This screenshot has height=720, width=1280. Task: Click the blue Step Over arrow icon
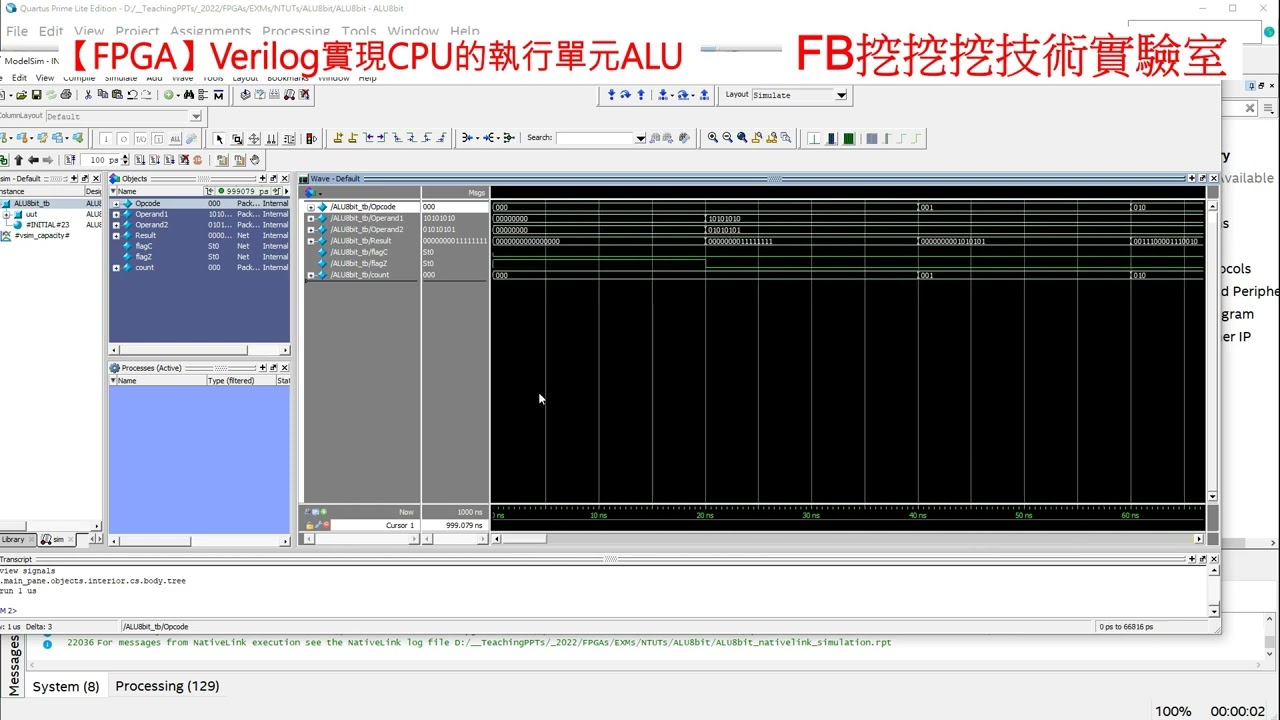[625, 95]
